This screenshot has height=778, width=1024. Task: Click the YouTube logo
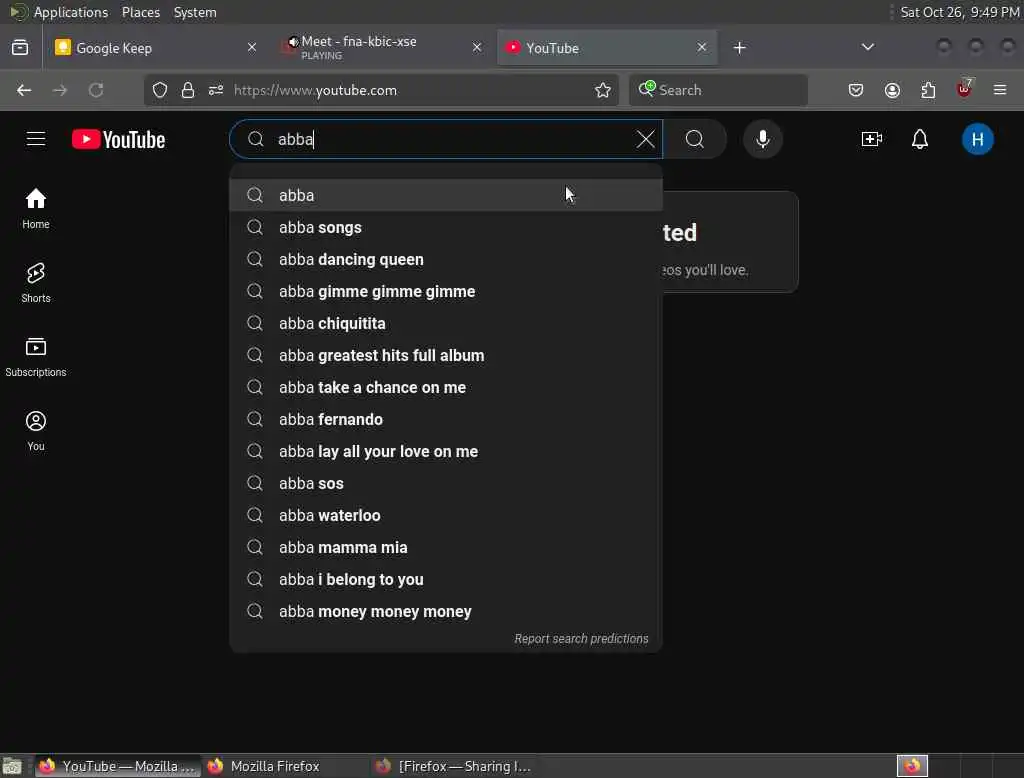(x=118, y=139)
